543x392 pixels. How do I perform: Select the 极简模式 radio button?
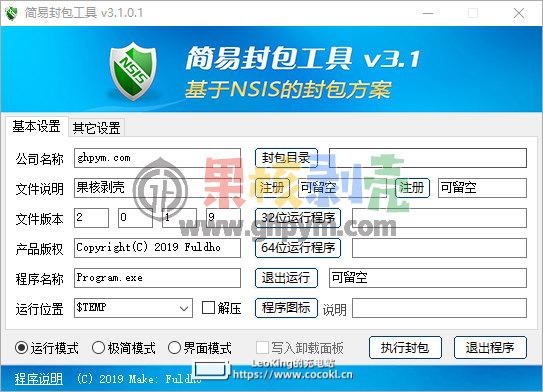124,348
